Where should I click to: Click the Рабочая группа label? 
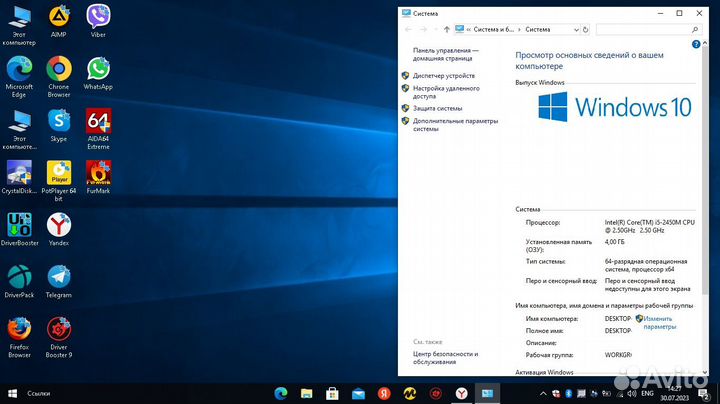coord(549,355)
